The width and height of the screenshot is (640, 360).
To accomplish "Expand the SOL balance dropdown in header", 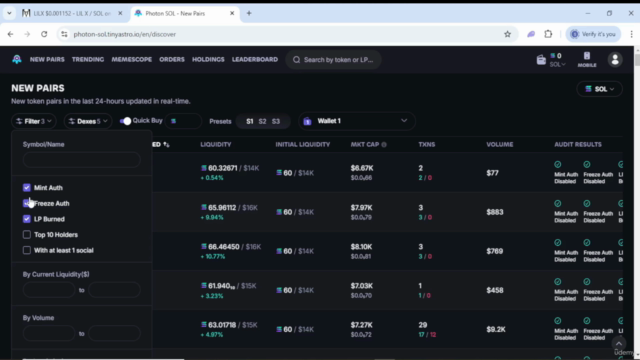I will (x=558, y=64).
